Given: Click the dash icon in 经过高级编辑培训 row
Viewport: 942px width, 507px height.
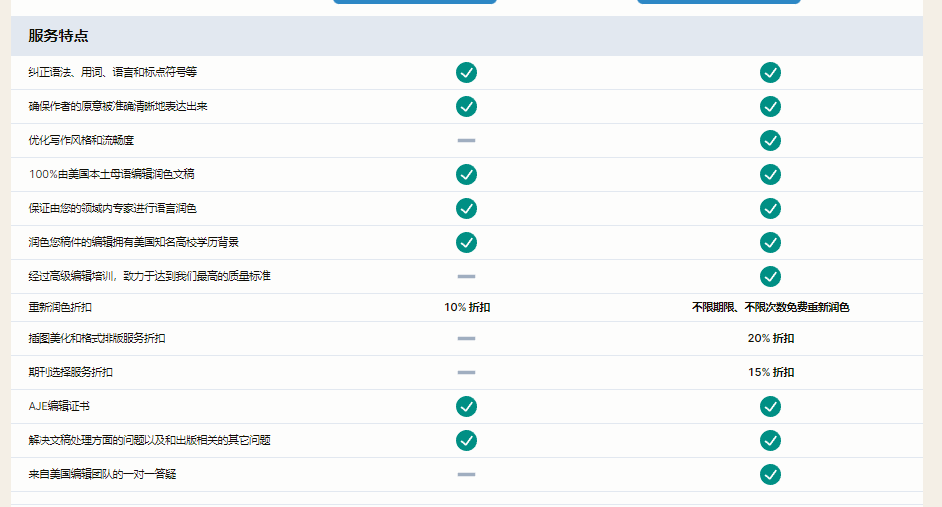Looking at the screenshot, I should [x=466, y=276].
